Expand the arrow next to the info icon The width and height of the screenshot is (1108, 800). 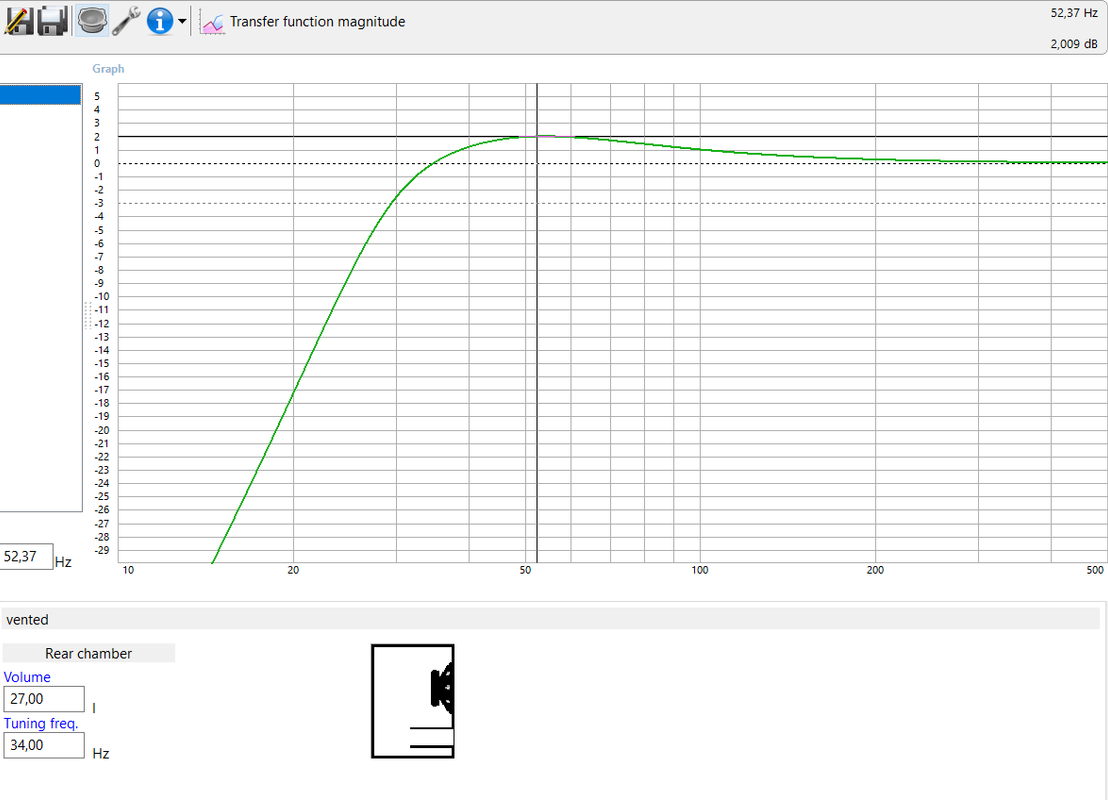(182, 21)
